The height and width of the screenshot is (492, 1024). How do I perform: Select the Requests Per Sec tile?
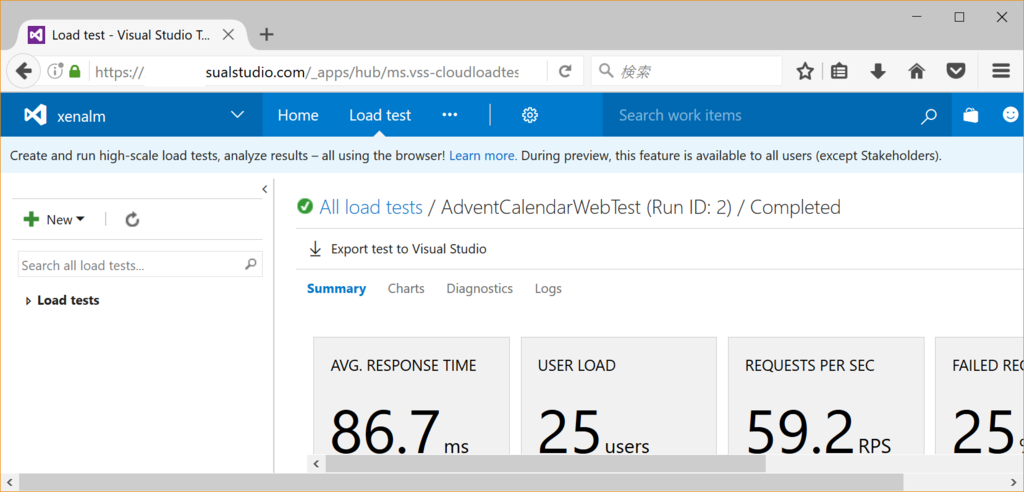coord(826,397)
